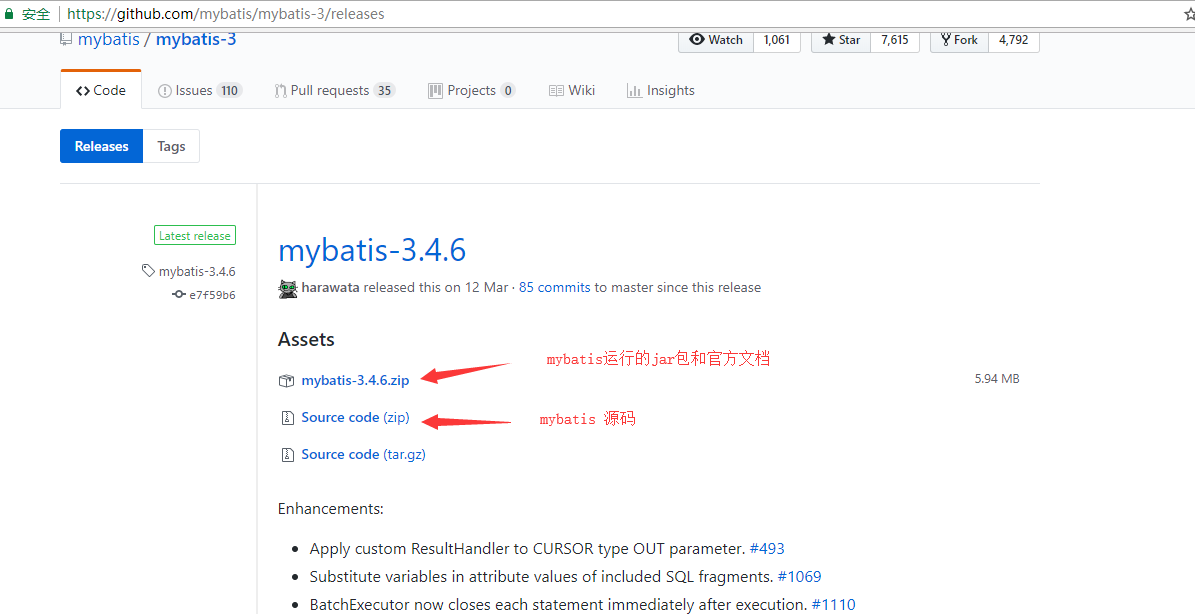This screenshot has width=1195, height=614.
Task: Select the Code tab
Action: click(x=101, y=90)
